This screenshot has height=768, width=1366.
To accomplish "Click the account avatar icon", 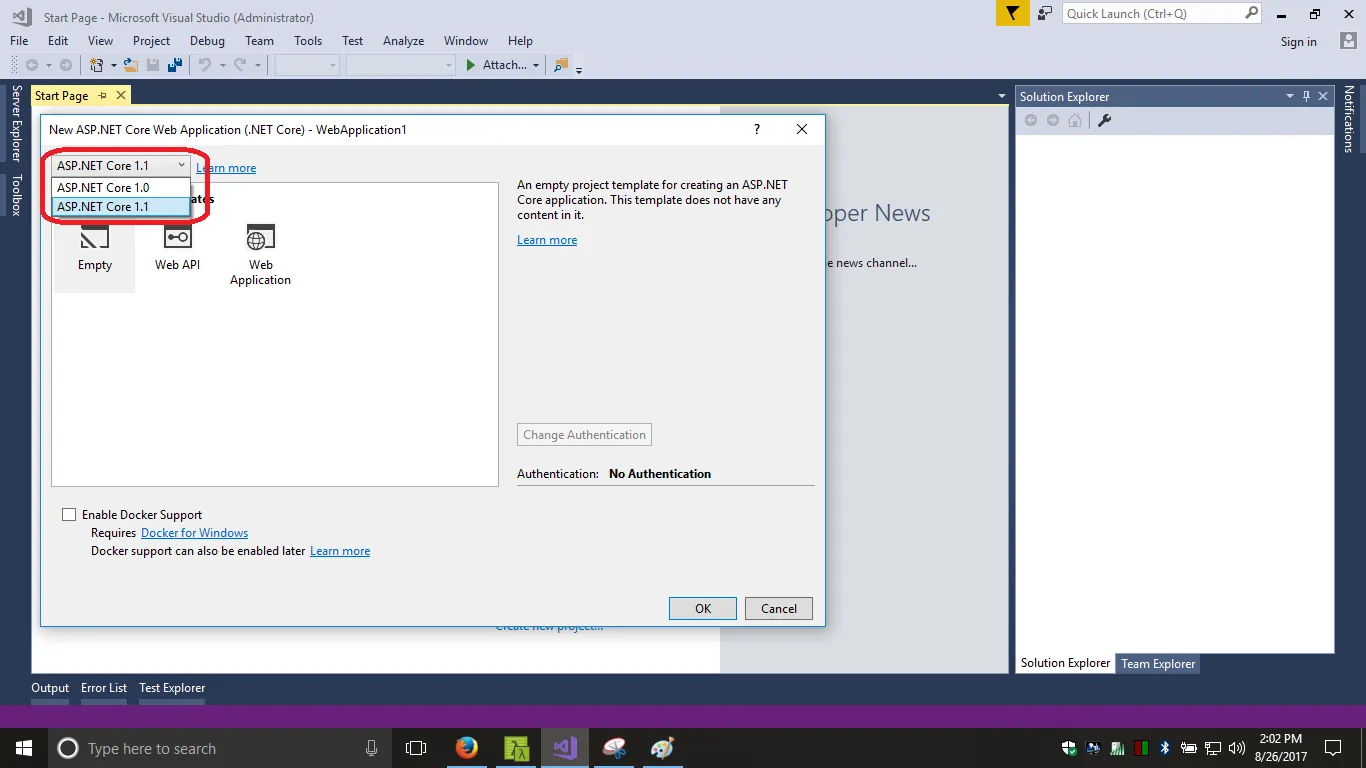I will 1348,41.
